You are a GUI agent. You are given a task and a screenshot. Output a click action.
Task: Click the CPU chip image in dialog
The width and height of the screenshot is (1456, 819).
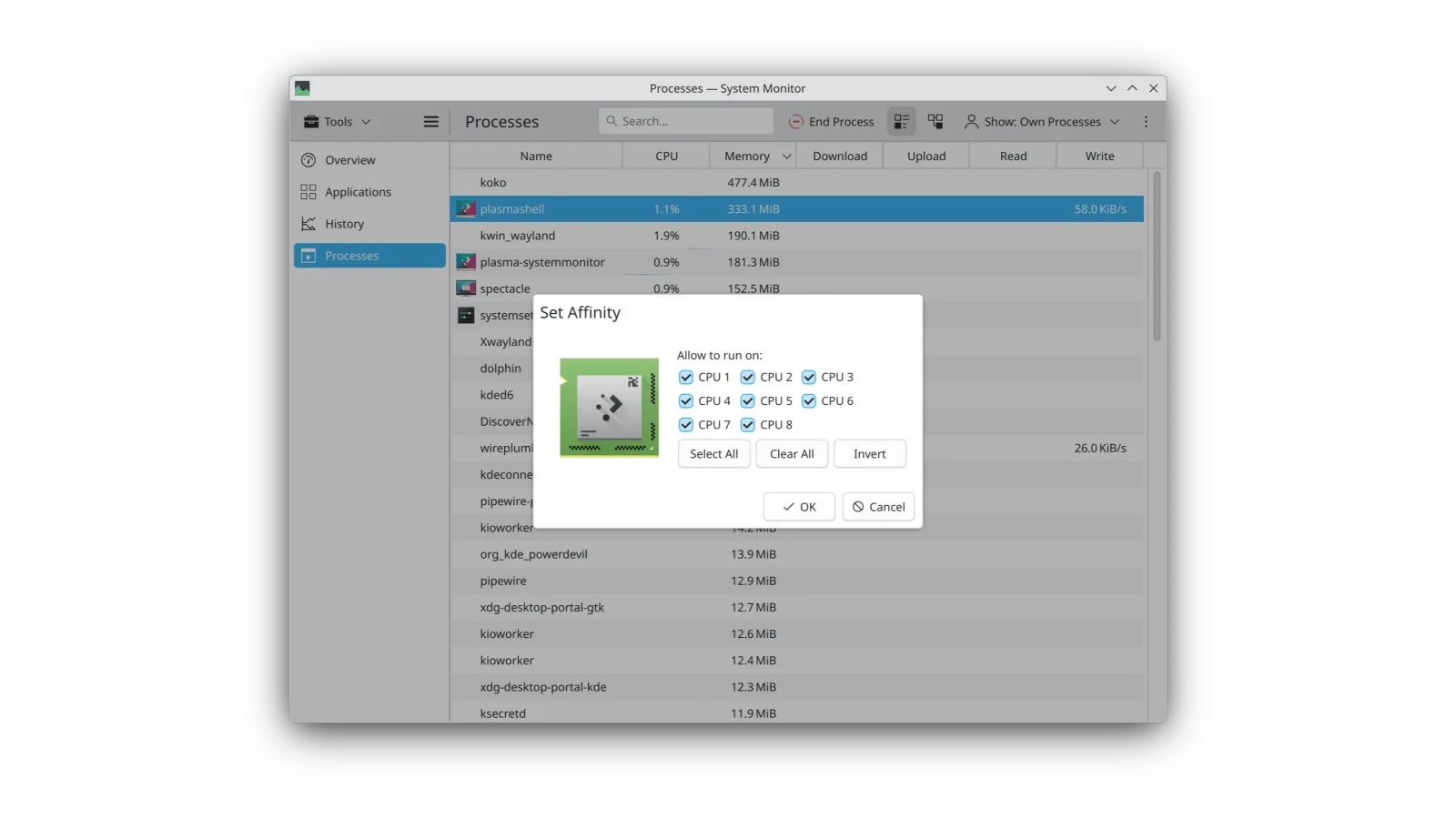(x=609, y=407)
